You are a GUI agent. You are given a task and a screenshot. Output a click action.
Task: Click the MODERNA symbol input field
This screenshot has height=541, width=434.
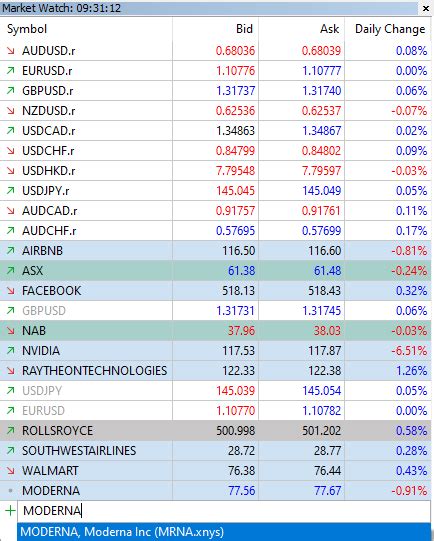pyautogui.click(x=224, y=510)
